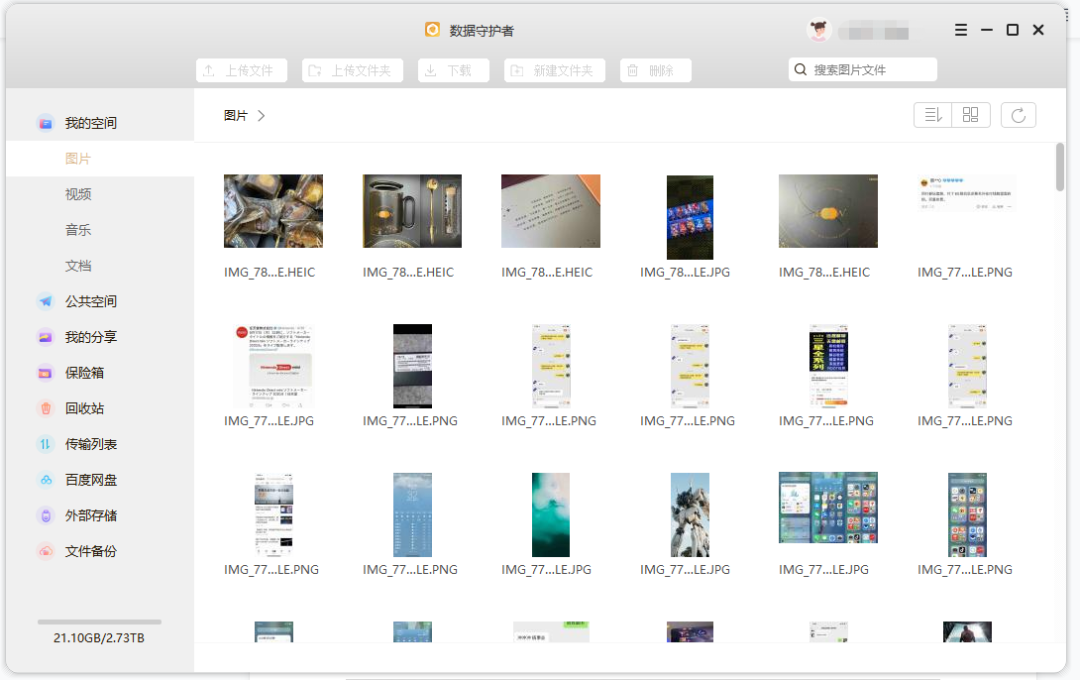Focus the 搜索图片文件 search field

(x=863, y=70)
